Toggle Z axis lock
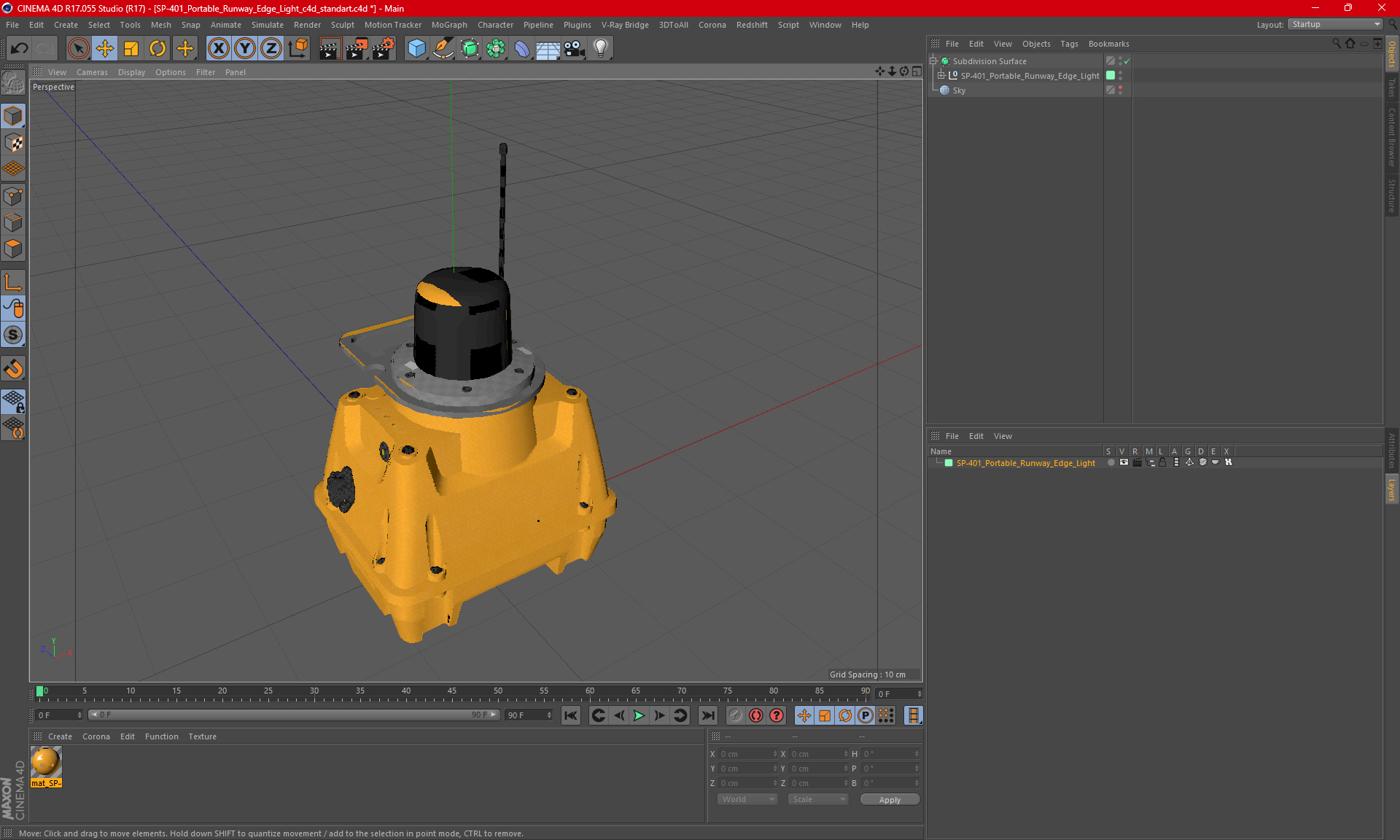1400x840 pixels. (271, 49)
